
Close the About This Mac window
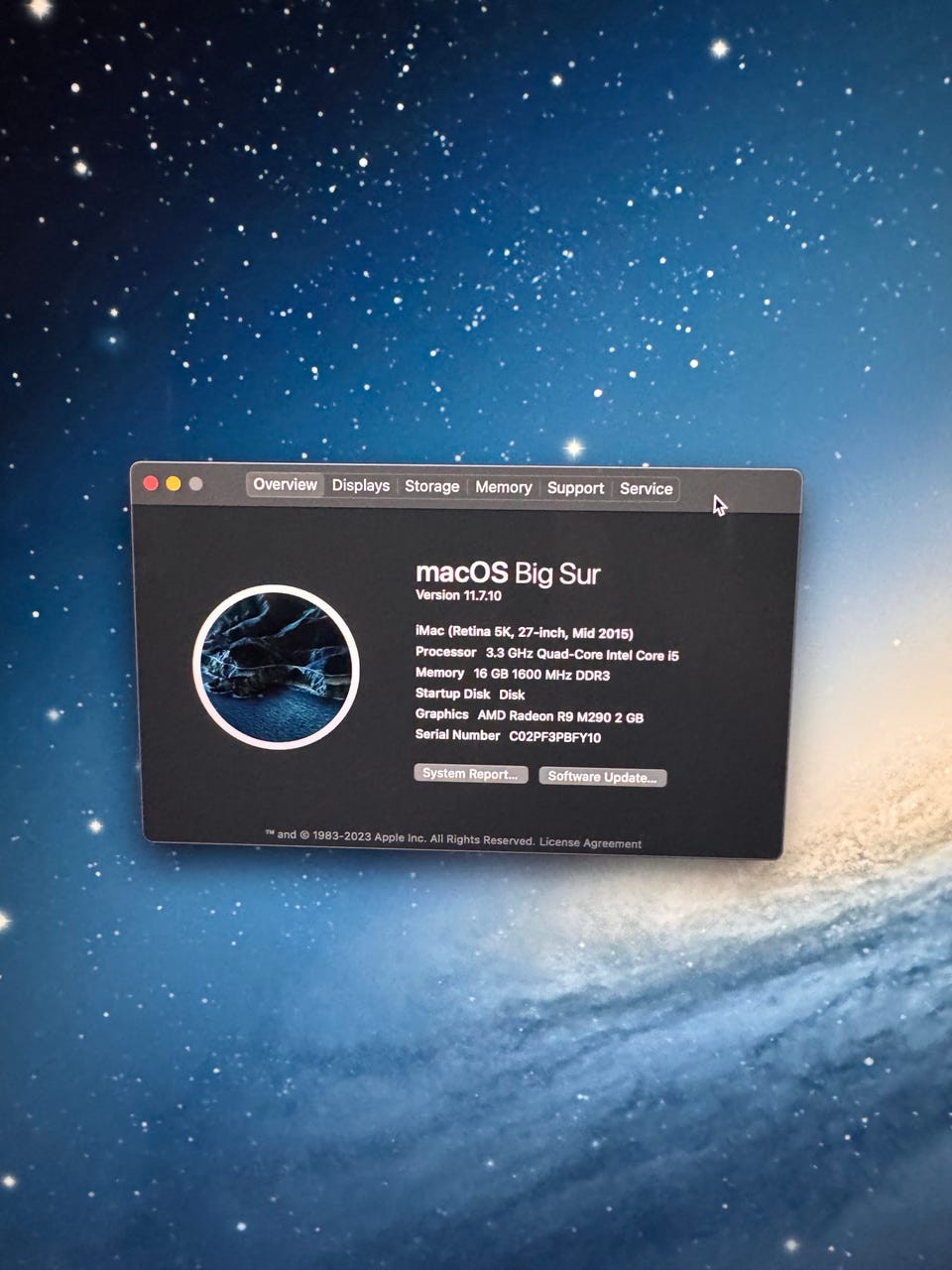151,483
